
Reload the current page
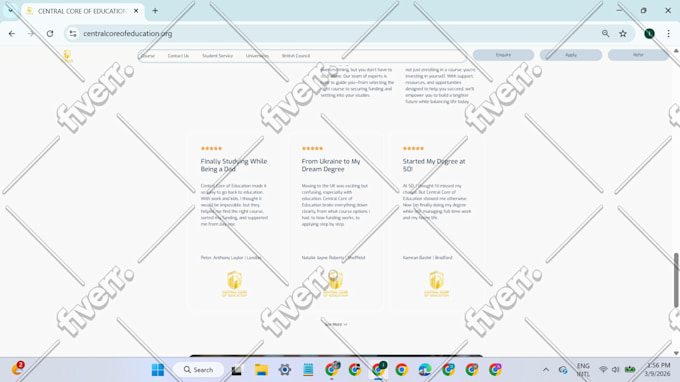(x=50, y=33)
